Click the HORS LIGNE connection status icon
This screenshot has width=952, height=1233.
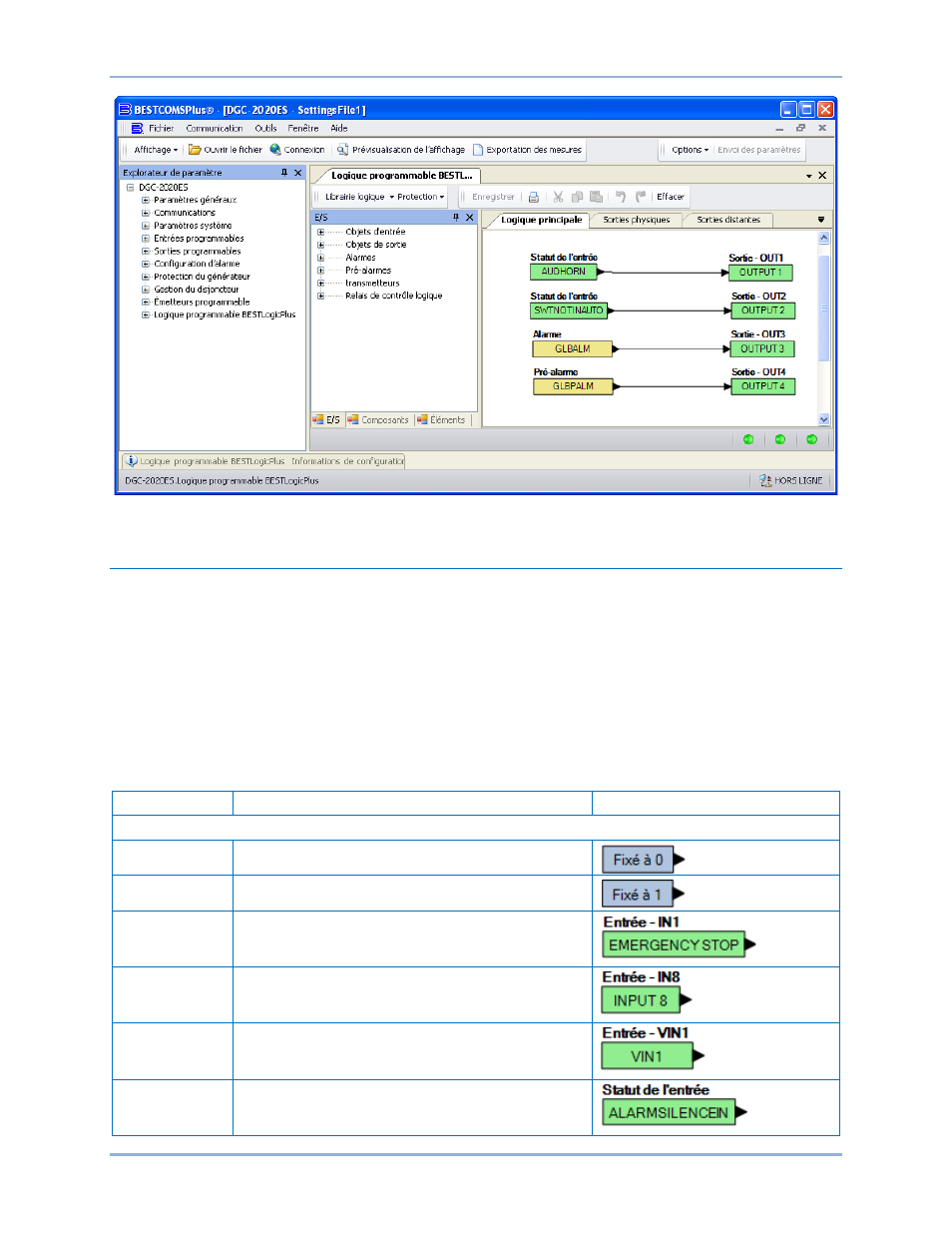[765, 480]
